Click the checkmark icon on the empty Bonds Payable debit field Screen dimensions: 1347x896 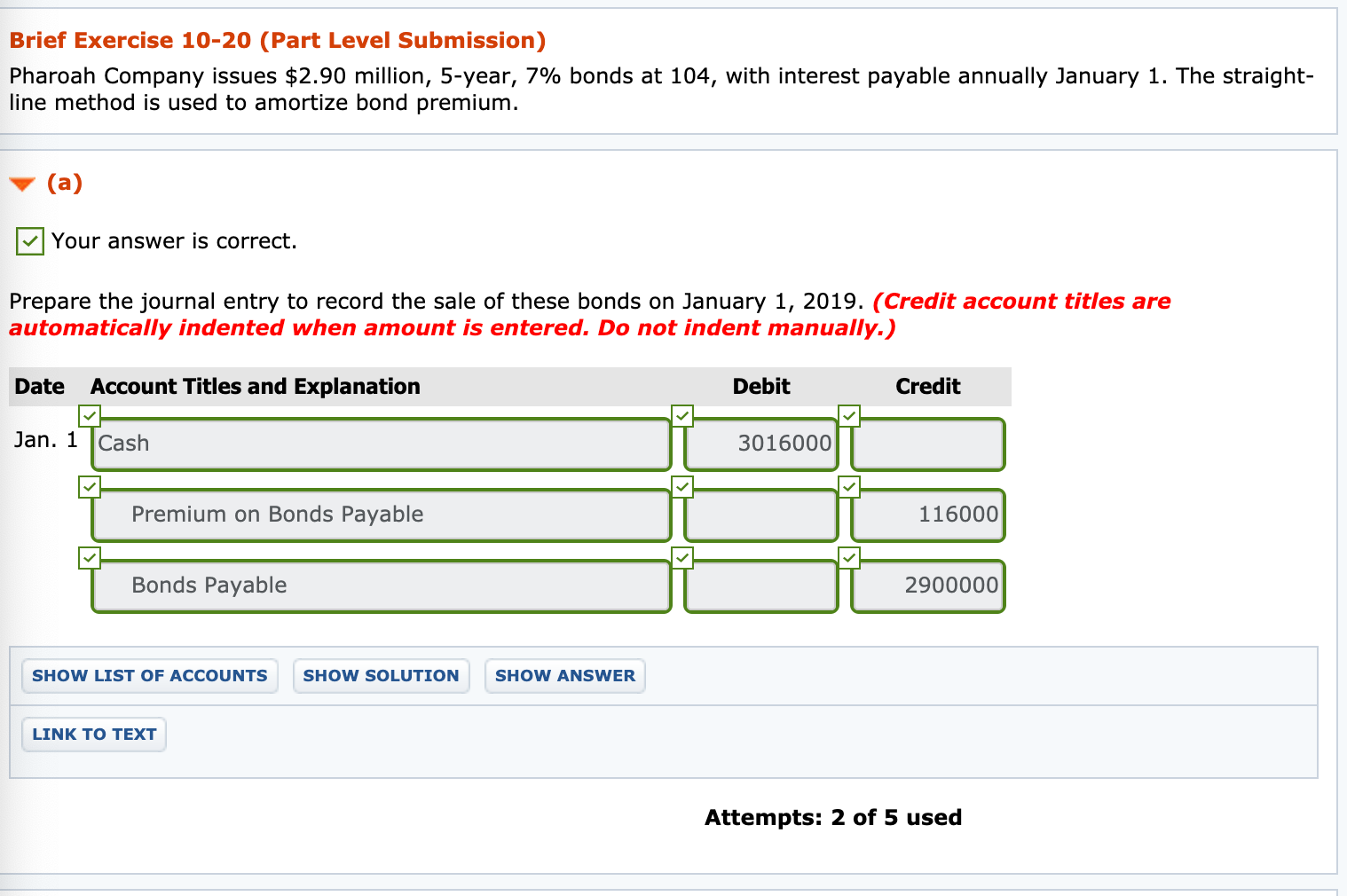pos(683,558)
